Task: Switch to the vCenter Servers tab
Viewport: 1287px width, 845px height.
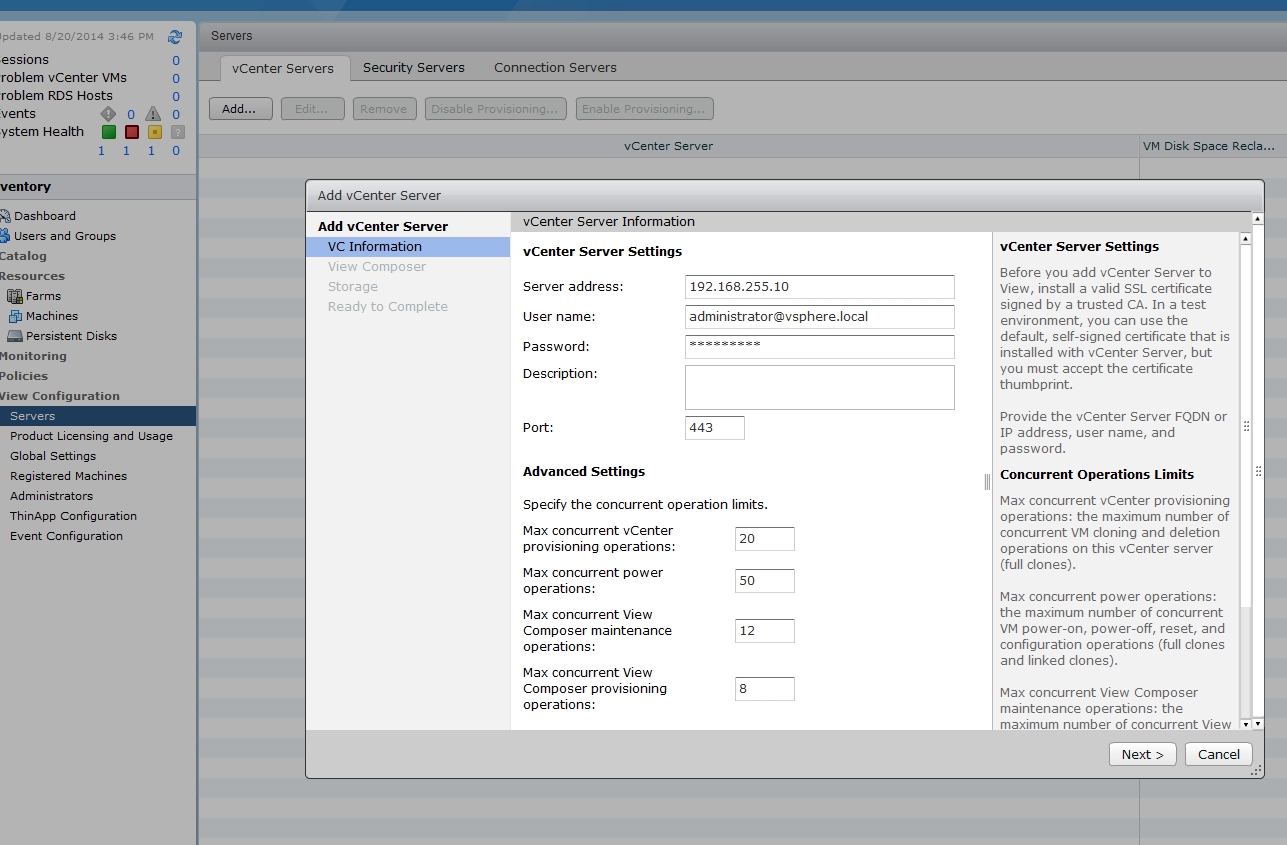Action: [x=283, y=68]
